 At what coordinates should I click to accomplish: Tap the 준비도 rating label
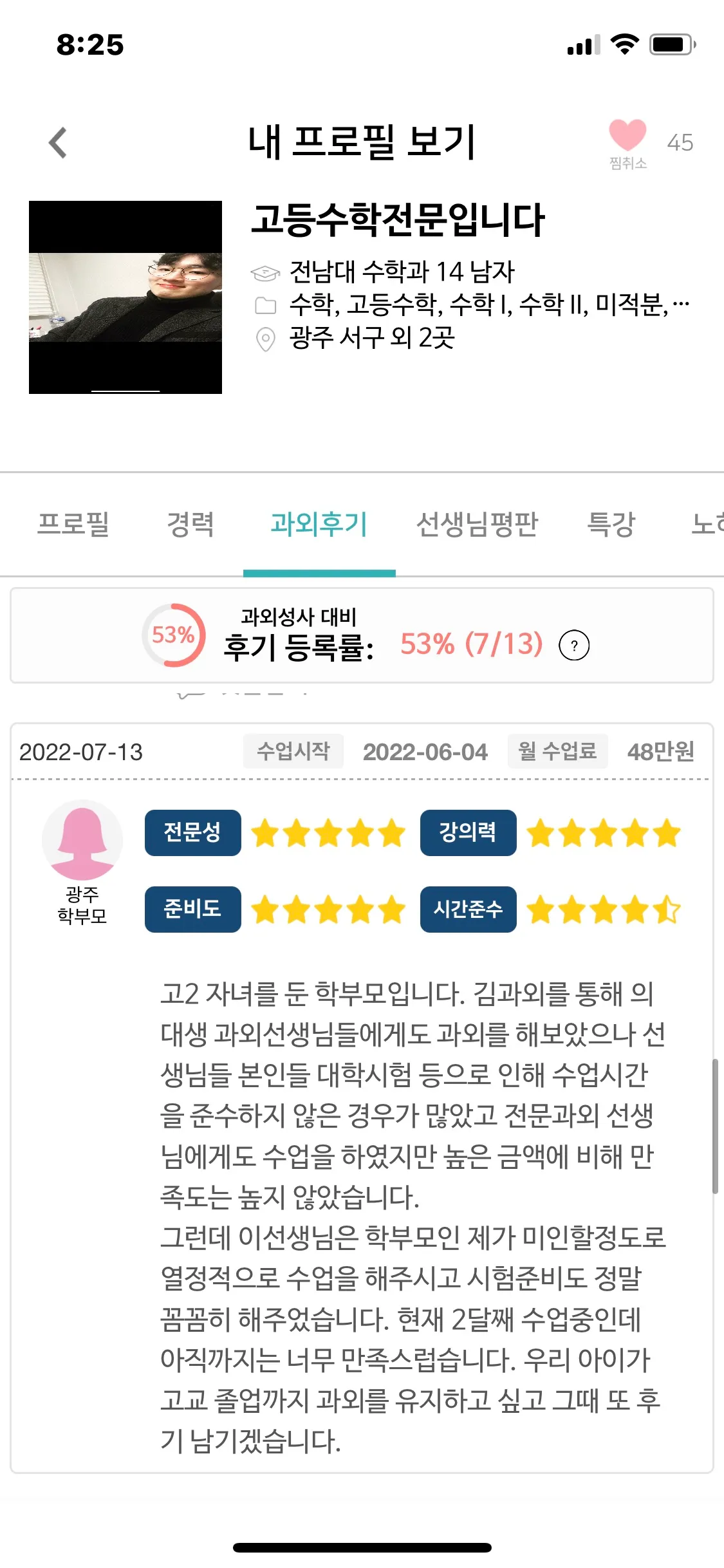pyautogui.click(x=192, y=909)
